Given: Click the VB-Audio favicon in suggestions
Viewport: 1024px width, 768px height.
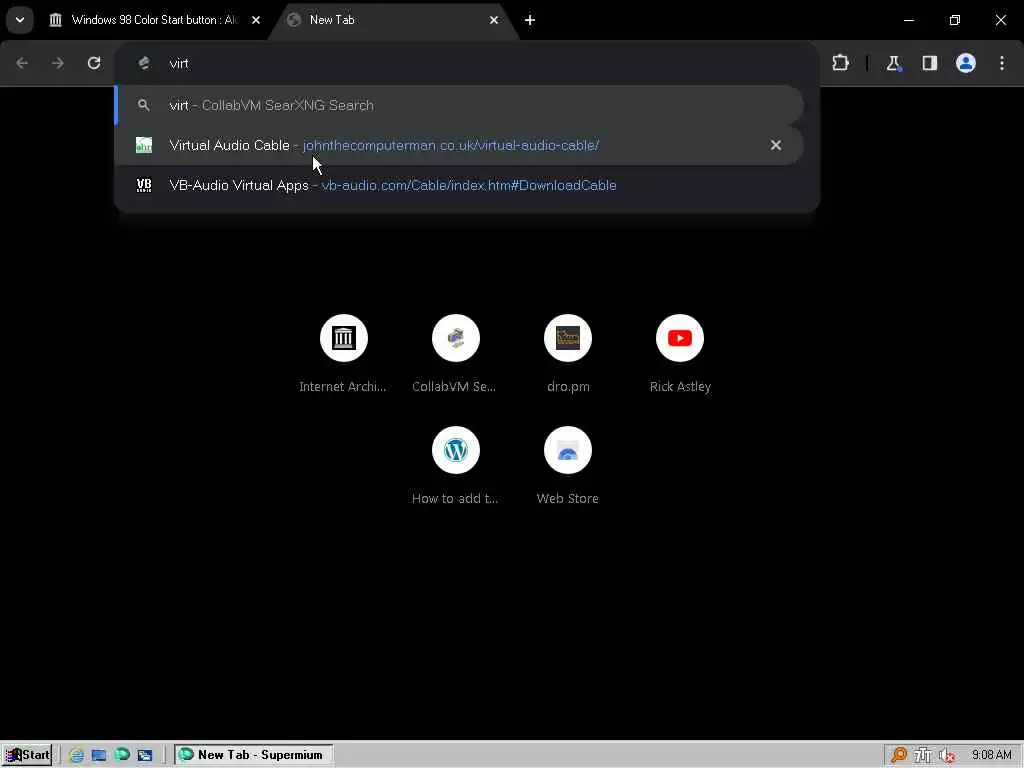Looking at the screenshot, I should click(144, 185).
